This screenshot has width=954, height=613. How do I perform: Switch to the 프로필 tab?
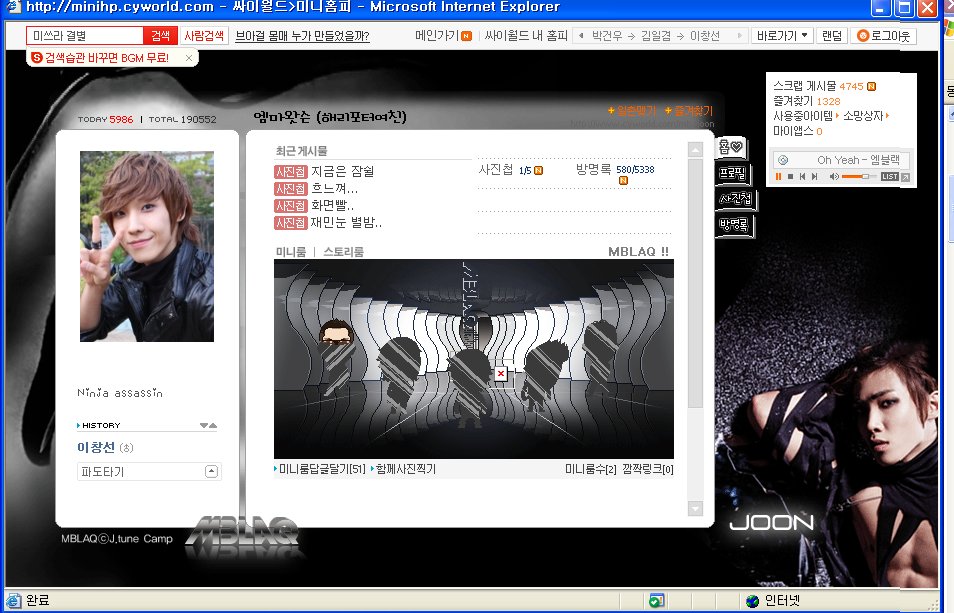point(733,173)
